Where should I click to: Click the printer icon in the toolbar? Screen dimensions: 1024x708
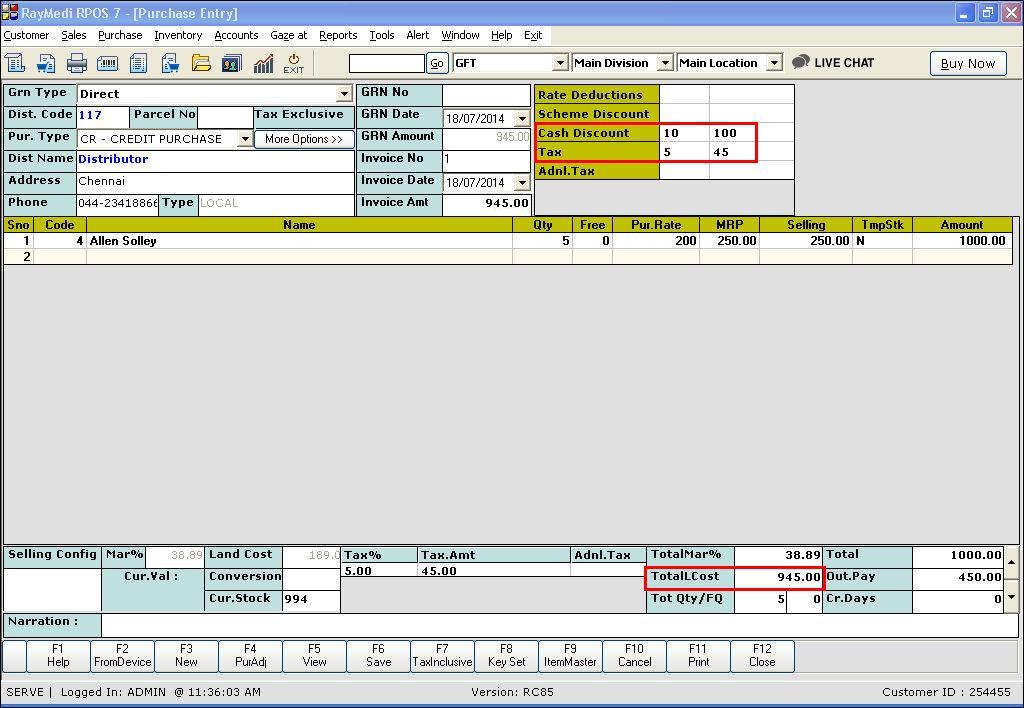pos(77,63)
